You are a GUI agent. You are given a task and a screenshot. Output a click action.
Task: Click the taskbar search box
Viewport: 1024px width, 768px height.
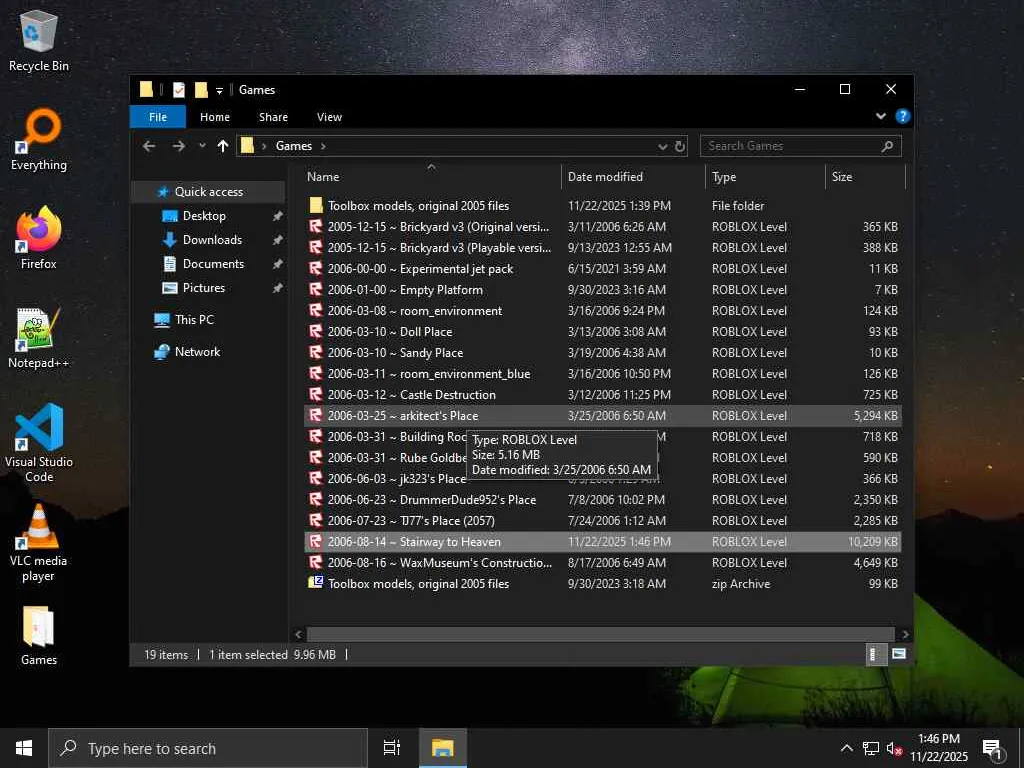click(208, 748)
